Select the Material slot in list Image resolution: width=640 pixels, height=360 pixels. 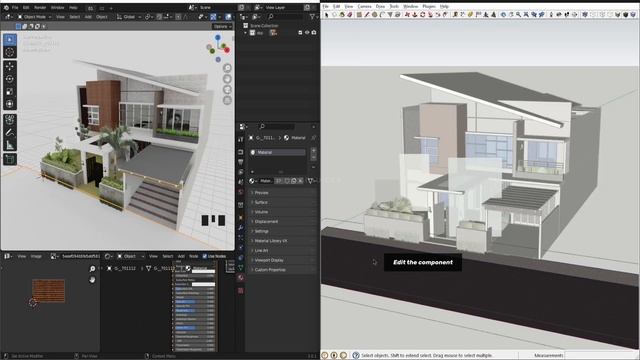(x=278, y=152)
